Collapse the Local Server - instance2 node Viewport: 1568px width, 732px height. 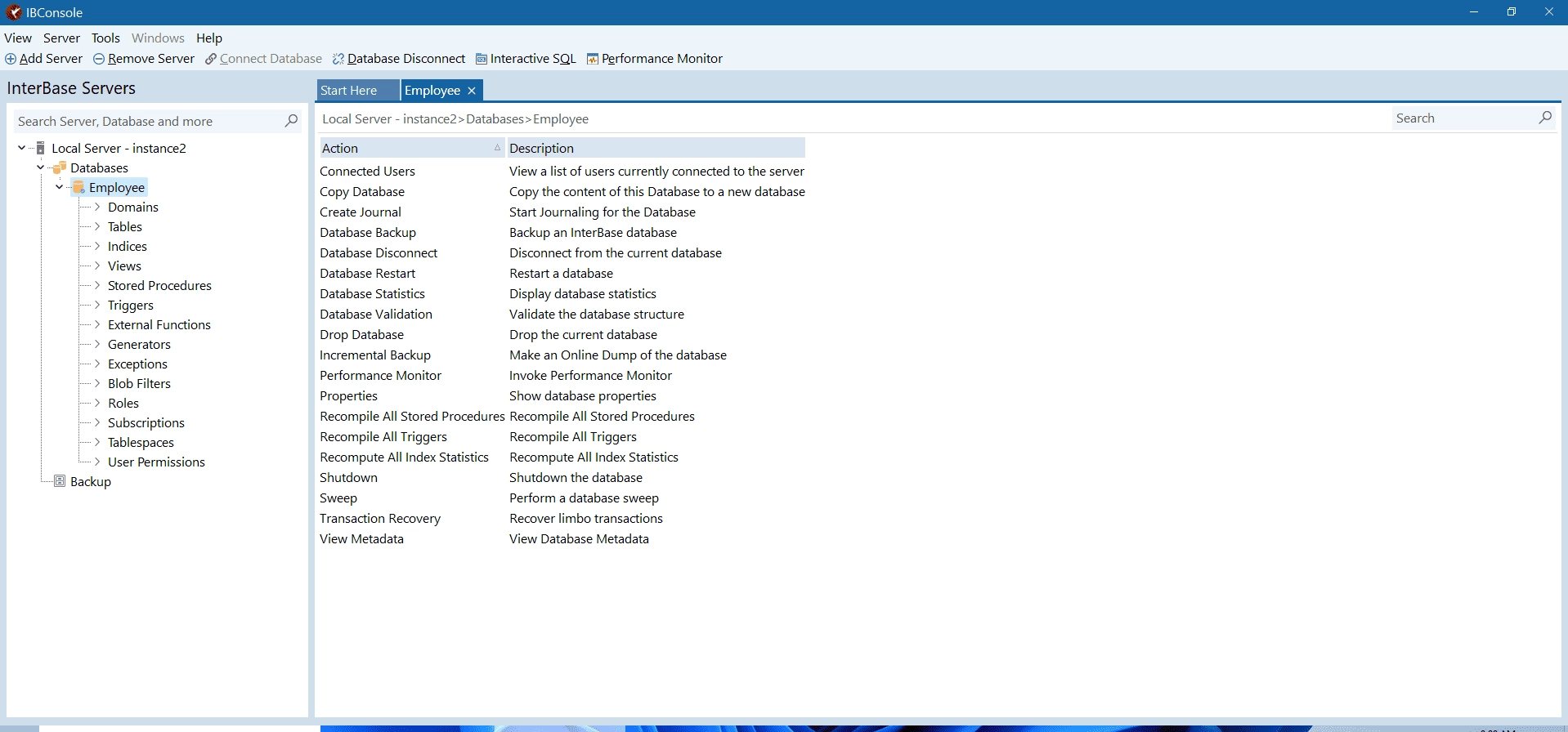point(21,148)
